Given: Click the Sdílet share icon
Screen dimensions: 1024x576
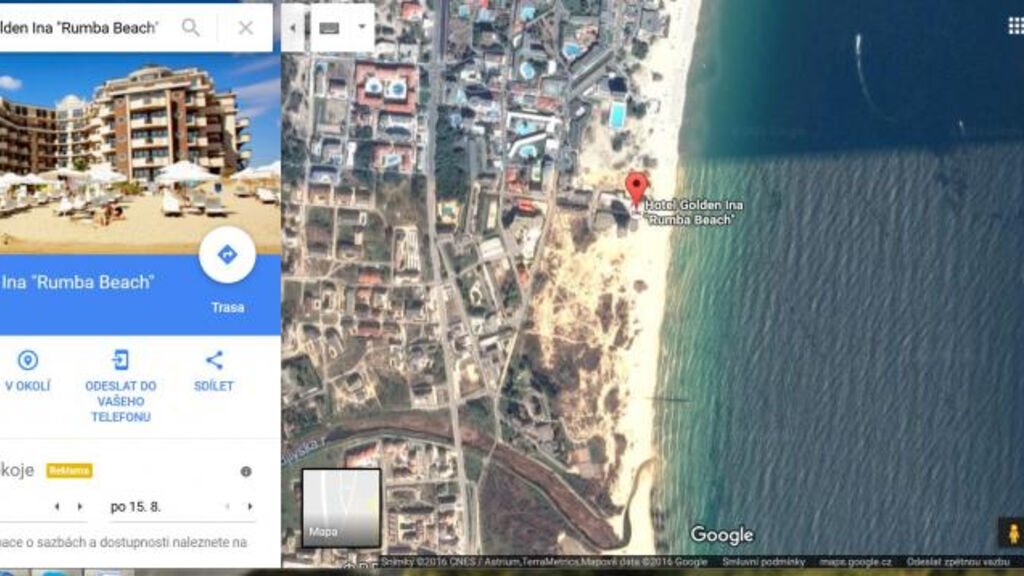Looking at the screenshot, I should click(214, 361).
